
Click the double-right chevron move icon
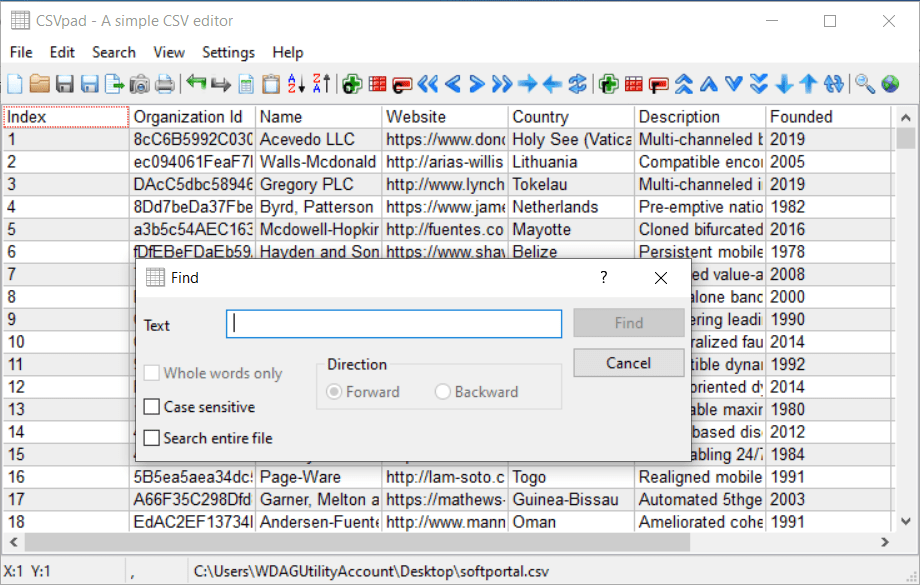(x=502, y=84)
